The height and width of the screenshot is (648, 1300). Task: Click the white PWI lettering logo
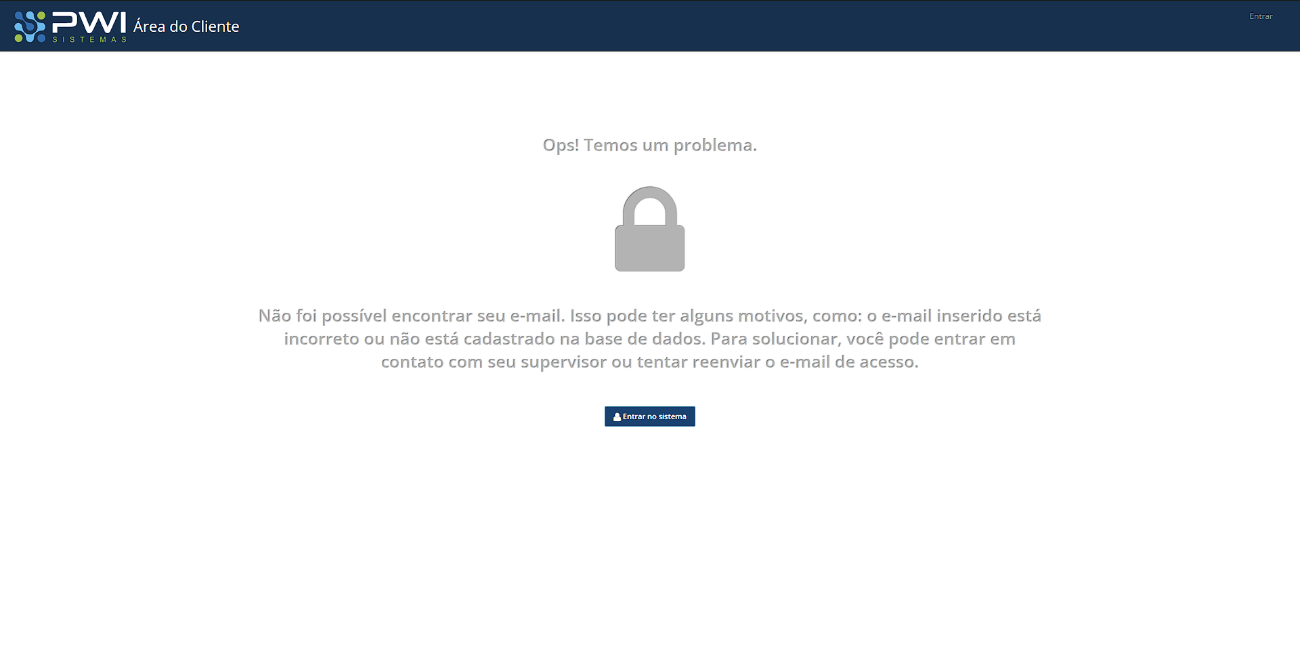89,21
